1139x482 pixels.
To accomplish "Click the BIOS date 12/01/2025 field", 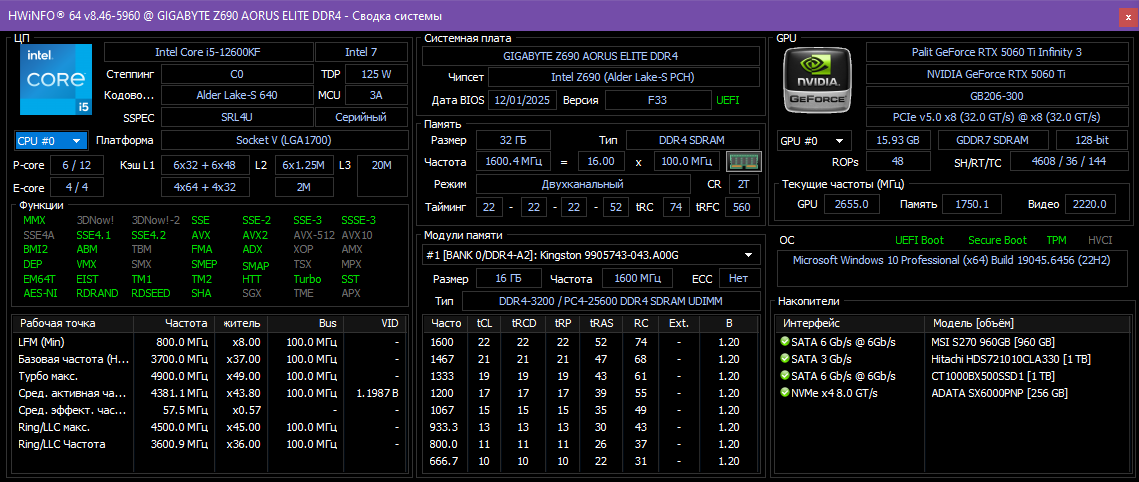I will (523, 100).
